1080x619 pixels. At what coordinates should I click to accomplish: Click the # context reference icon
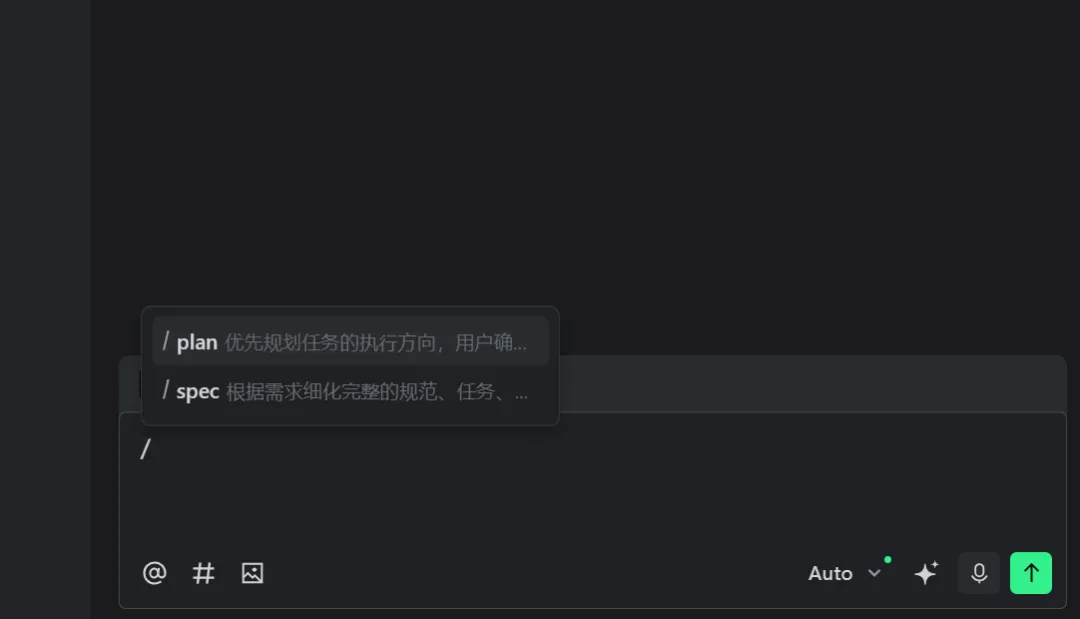point(203,573)
